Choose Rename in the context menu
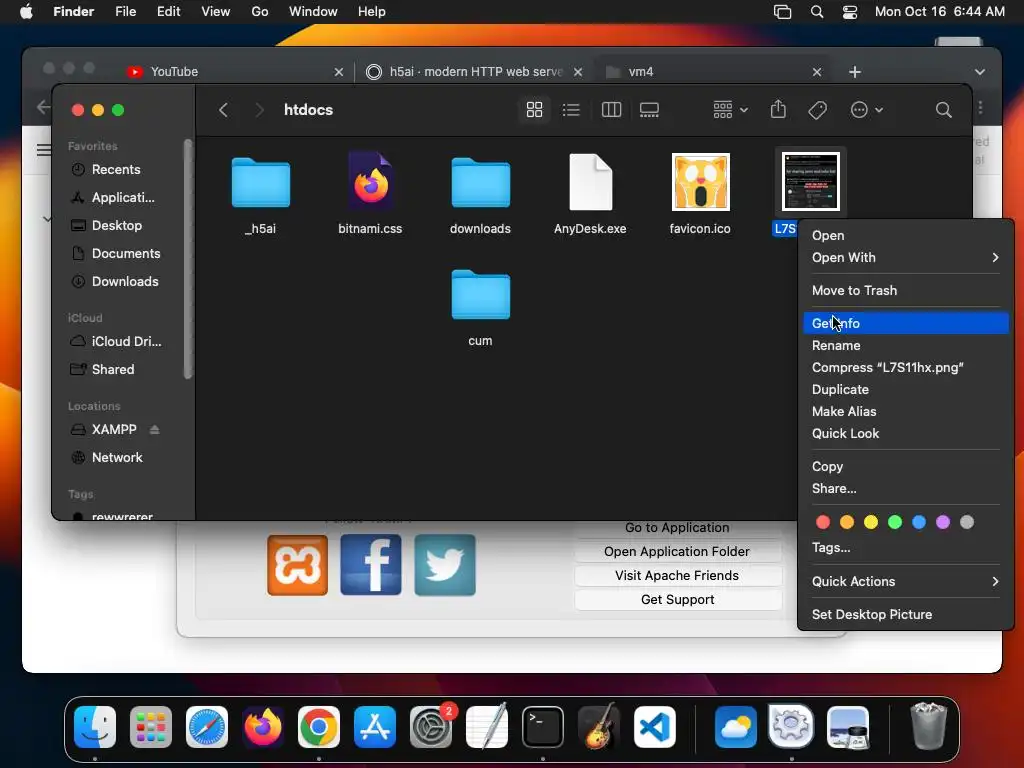This screenshot has height=768, width=1024. [x=906, y=345]
